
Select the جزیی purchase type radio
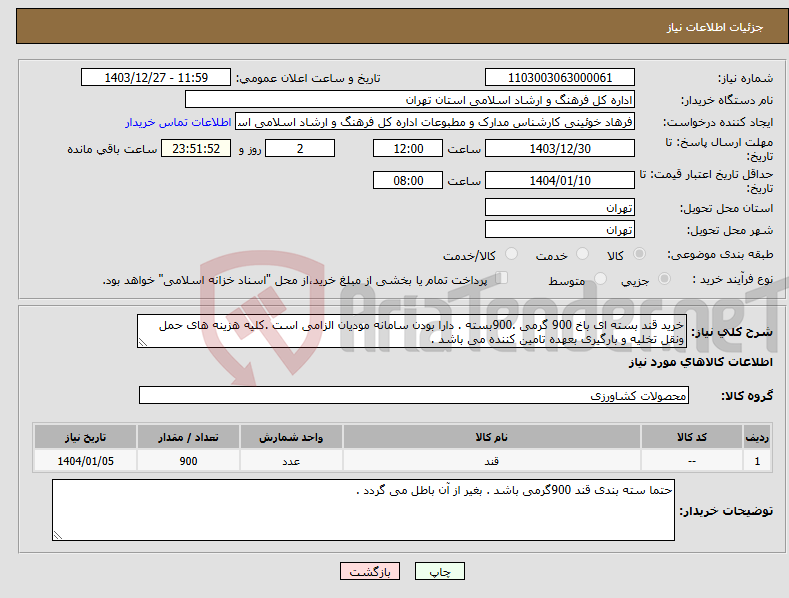664,278
